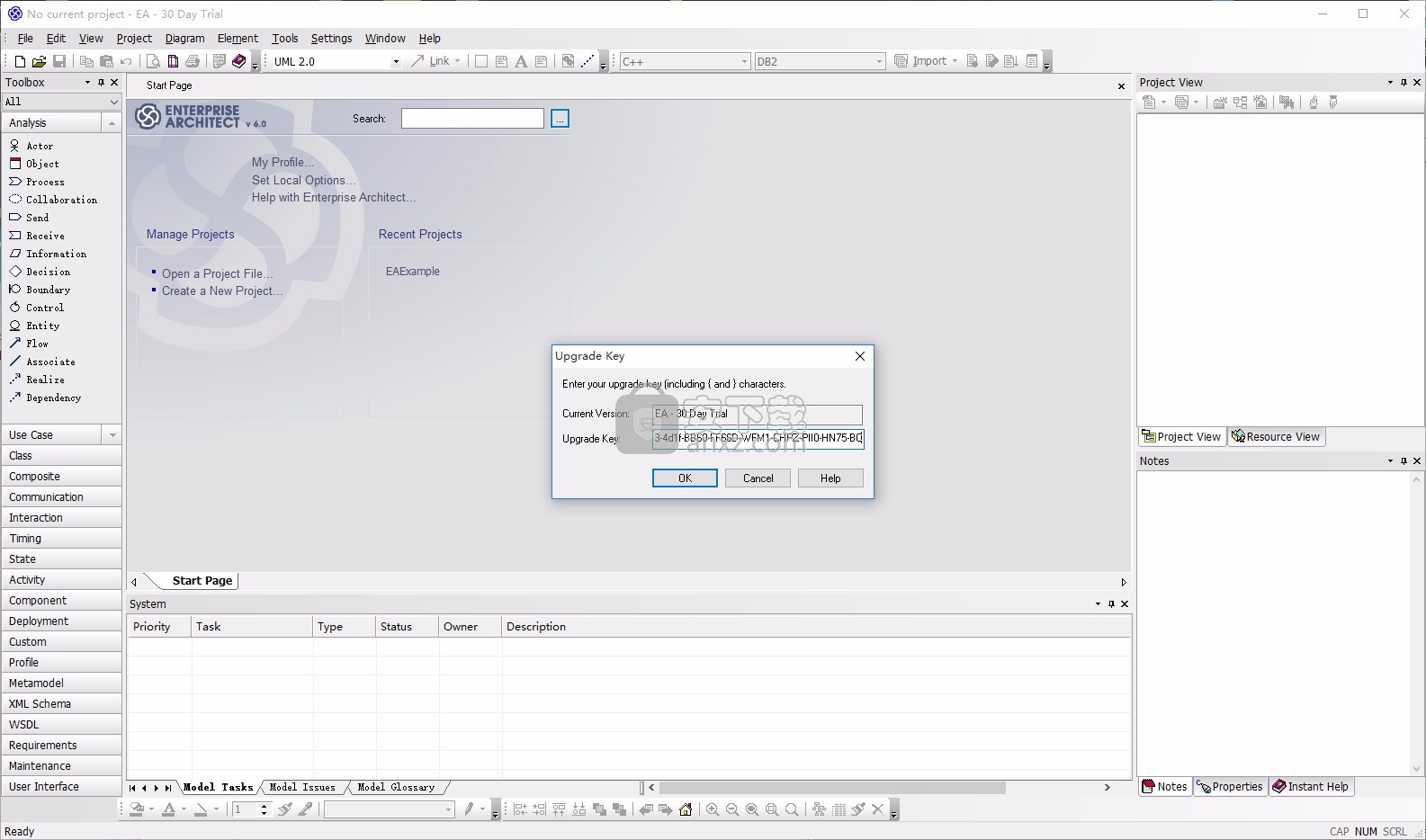
Task: Expand the Use Case toolbox group
Action: pos(112,435)
